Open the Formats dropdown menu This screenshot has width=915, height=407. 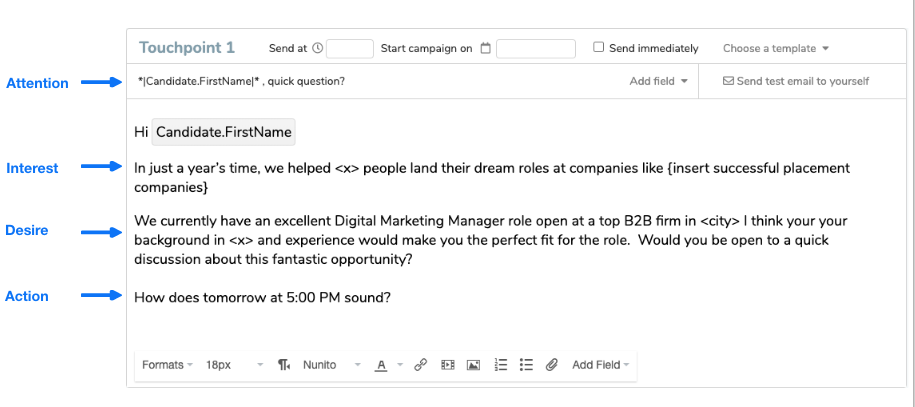[167, 365]
